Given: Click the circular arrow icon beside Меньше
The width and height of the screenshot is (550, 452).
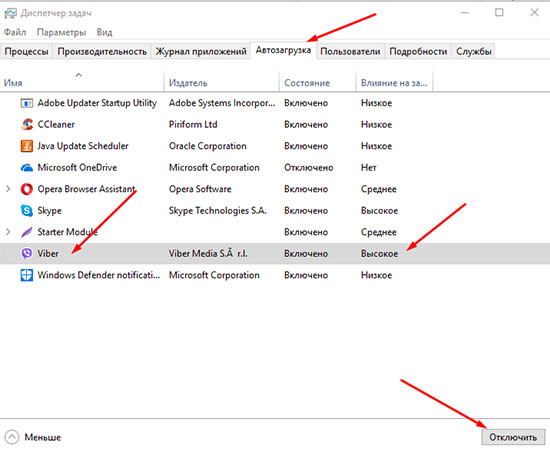Looking at the screenshot, I should coord(12,437).
